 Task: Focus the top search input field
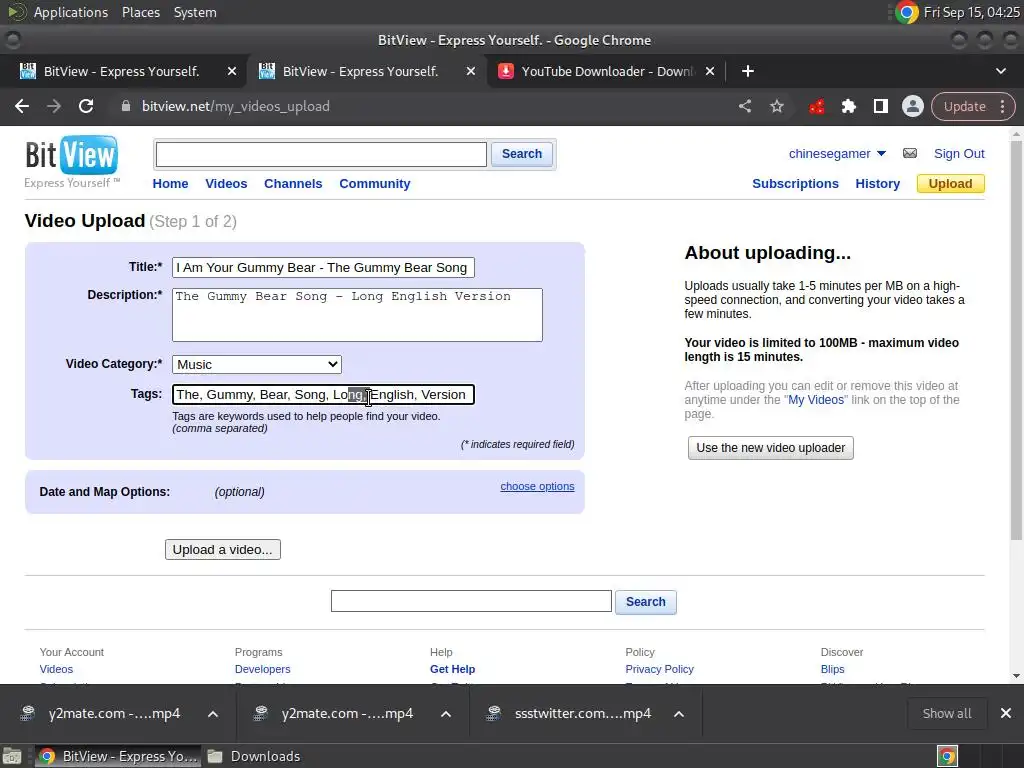click(x=321, y=154)
